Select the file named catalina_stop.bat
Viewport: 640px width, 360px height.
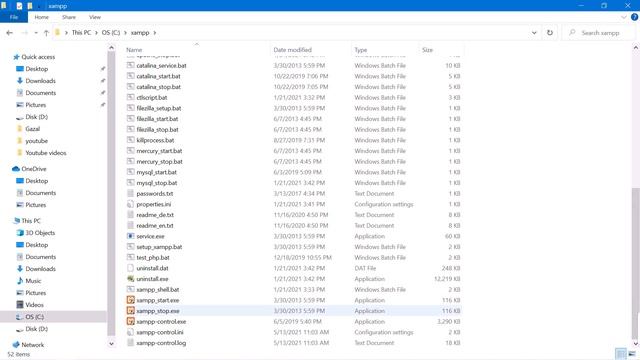click(x=158, y=87)
